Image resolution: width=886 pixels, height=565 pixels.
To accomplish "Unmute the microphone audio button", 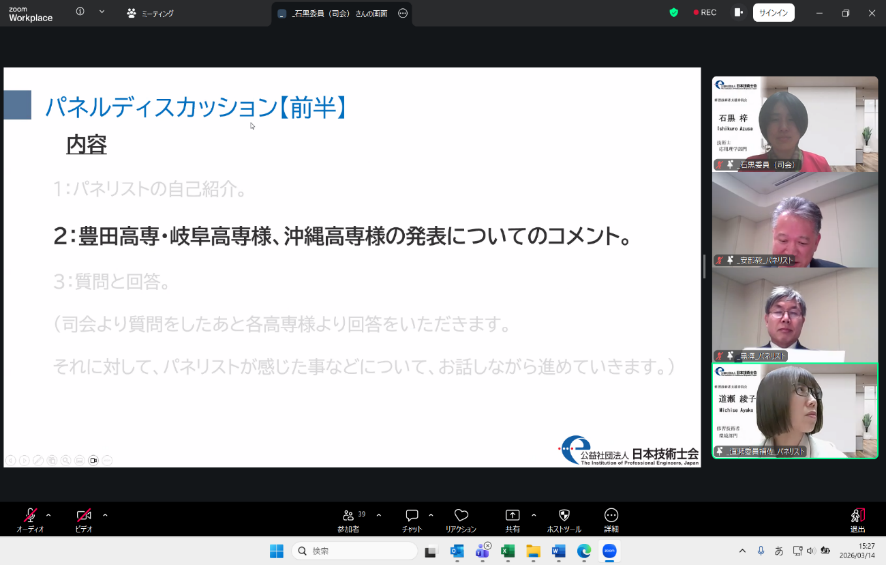I will [29, 517].
